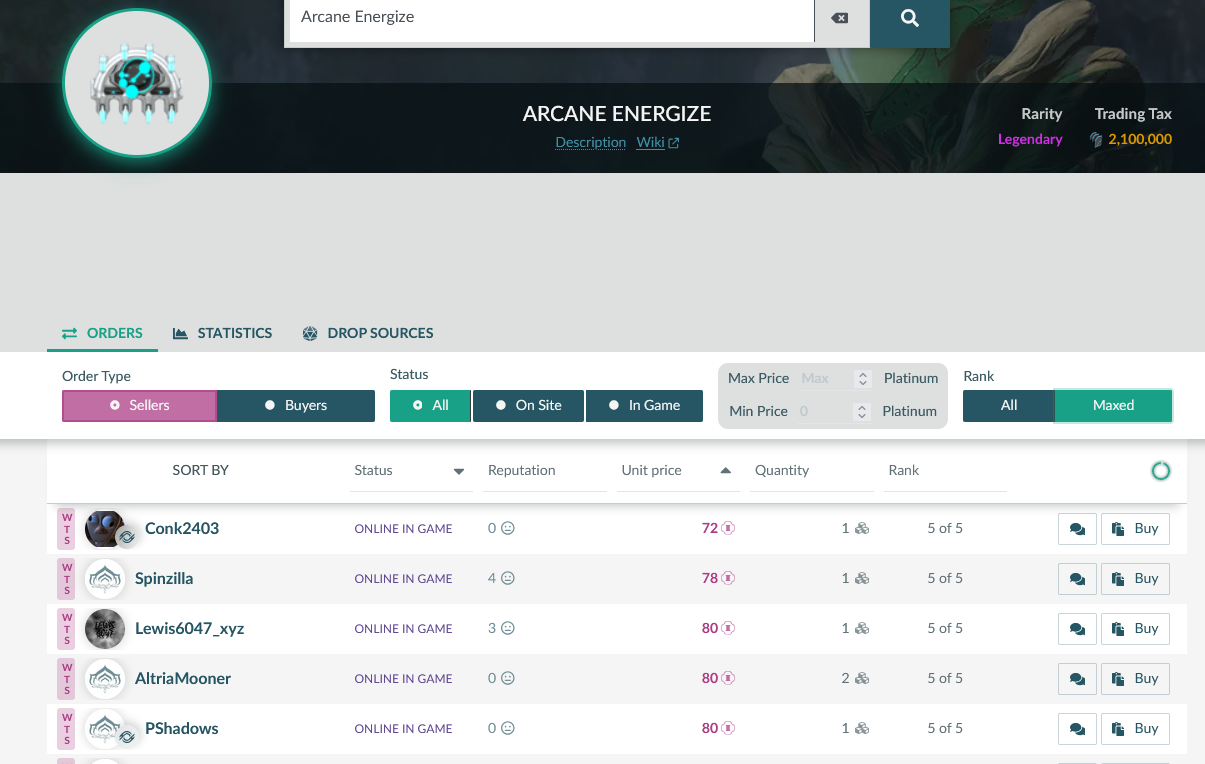Sort by the Unit price column
1205x764 pixels.
pyautogui.click(x=679, y=470)
